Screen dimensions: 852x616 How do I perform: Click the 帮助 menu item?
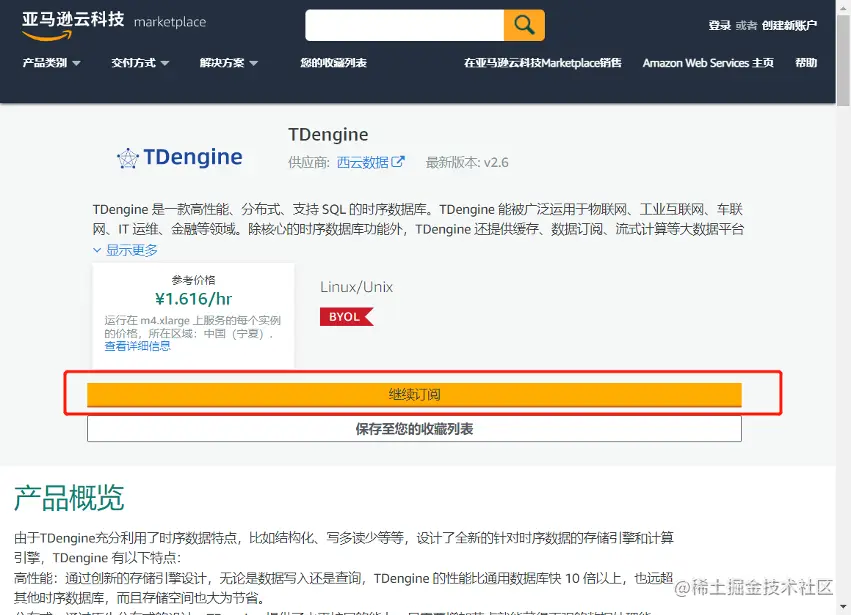pyautogui.click(x=807, y=61)
